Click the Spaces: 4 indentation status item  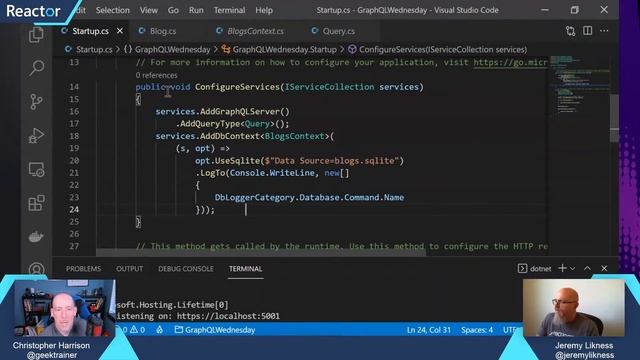(x=477, y=330)
